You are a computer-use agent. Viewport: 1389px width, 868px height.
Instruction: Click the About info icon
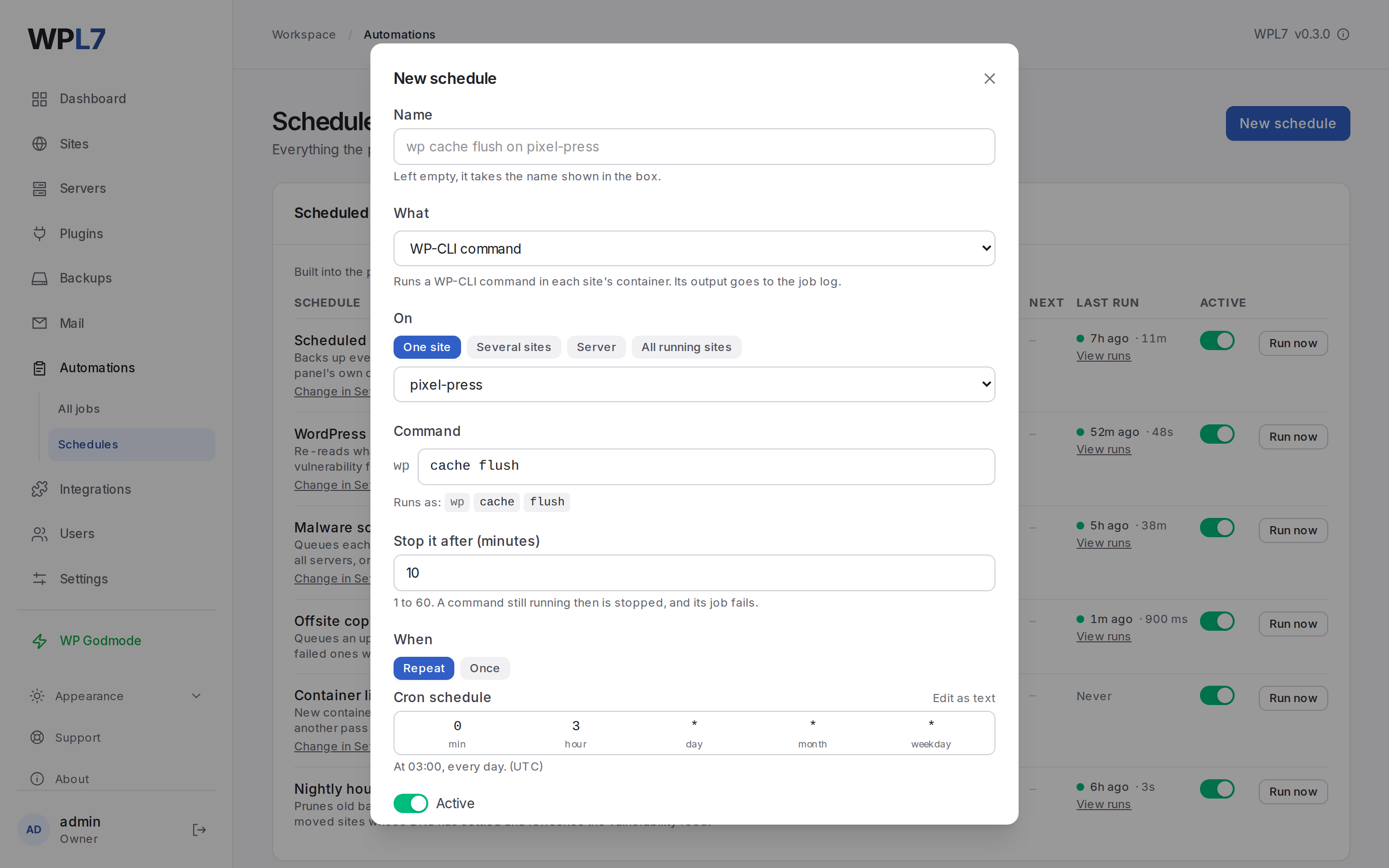point(37,778)
